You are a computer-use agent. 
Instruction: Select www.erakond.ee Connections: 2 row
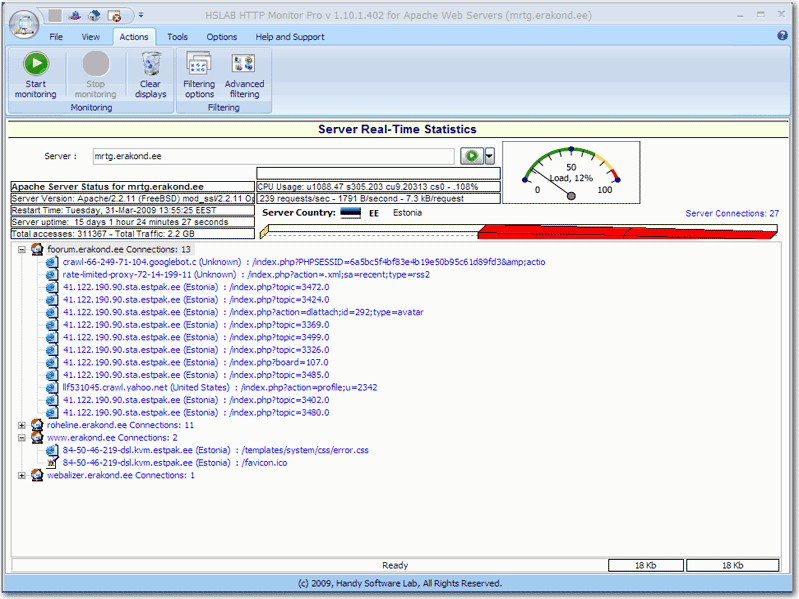pos(112,438)
